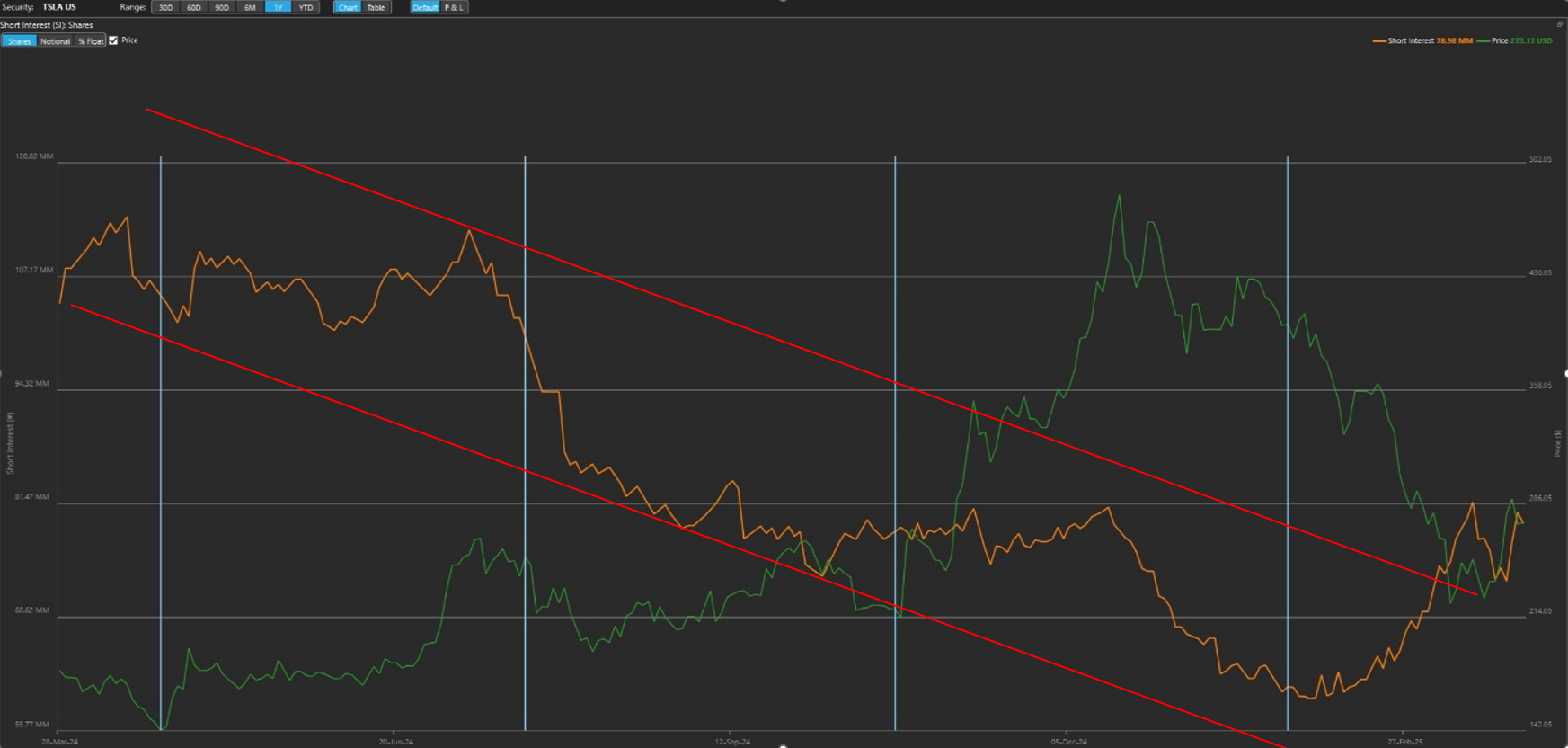Click the 05-Dec-24 date axis label
The height and width of the screenshot is (748, 1568).
(1069, 742)
